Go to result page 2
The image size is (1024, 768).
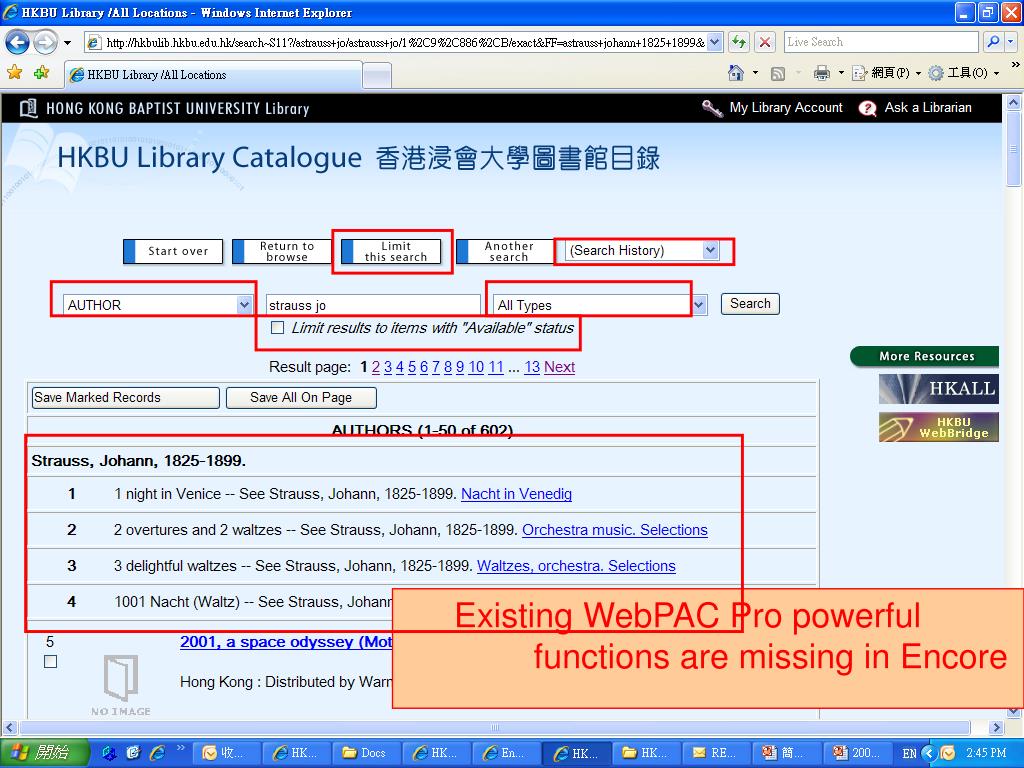tap(376, 367)
